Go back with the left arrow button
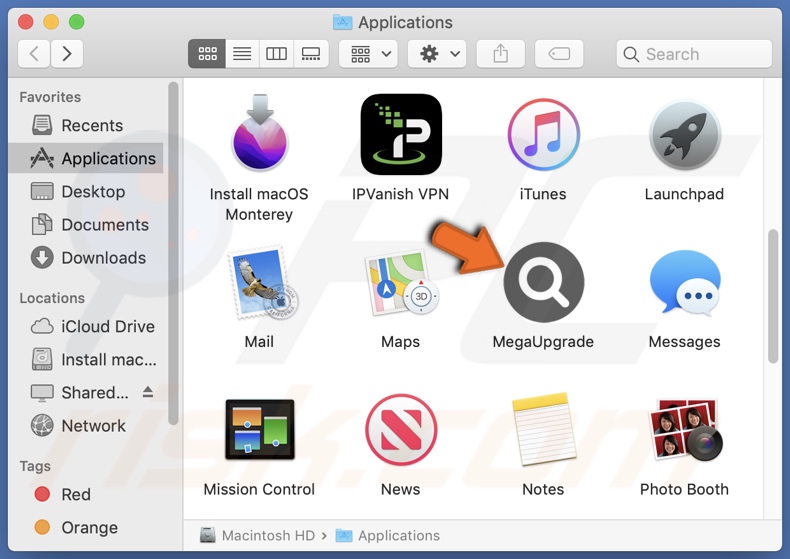The width and height of the screenshot is (790, 559). coord(34,53)
